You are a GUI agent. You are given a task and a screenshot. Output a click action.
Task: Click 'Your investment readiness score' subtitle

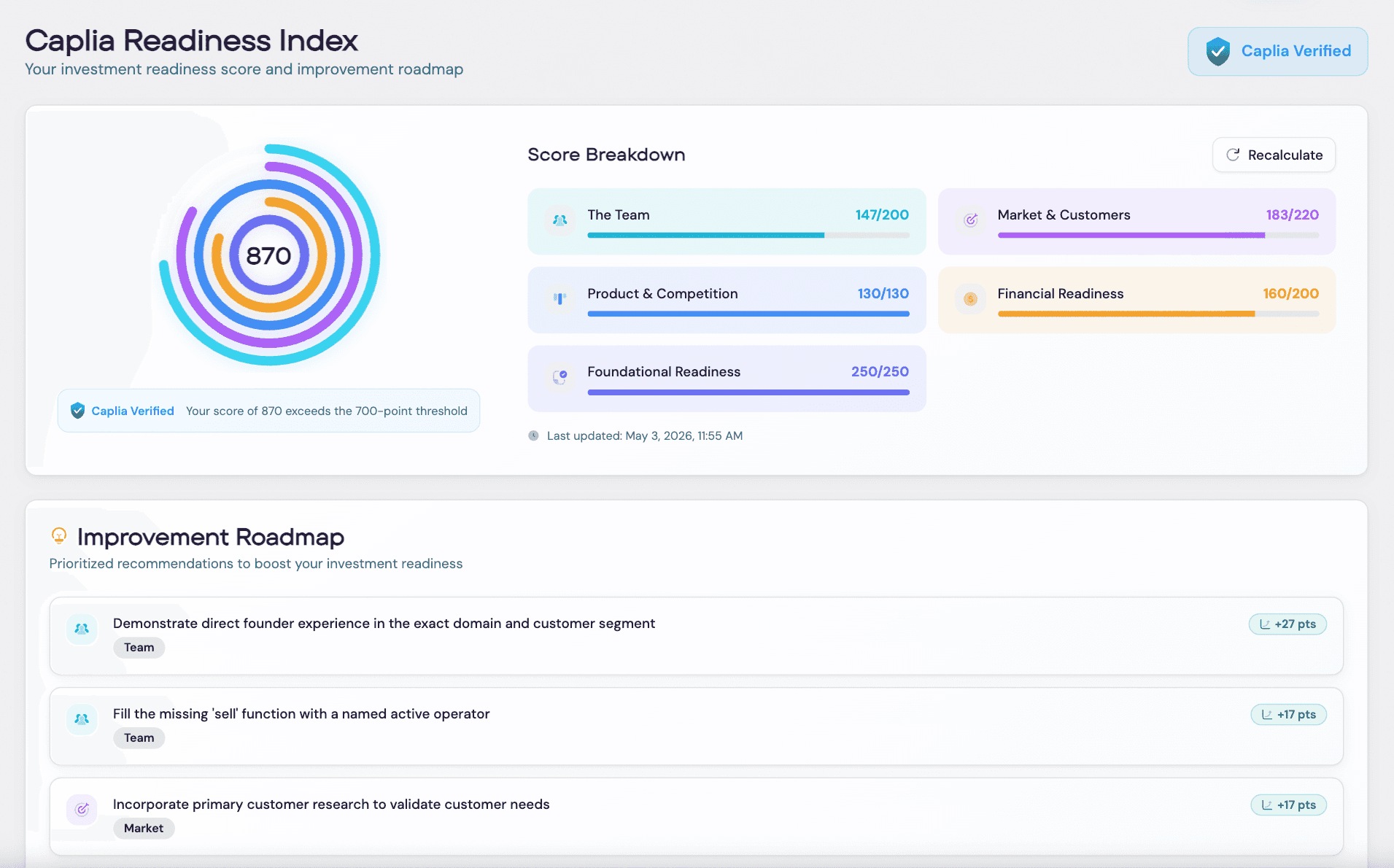[244, 69]
